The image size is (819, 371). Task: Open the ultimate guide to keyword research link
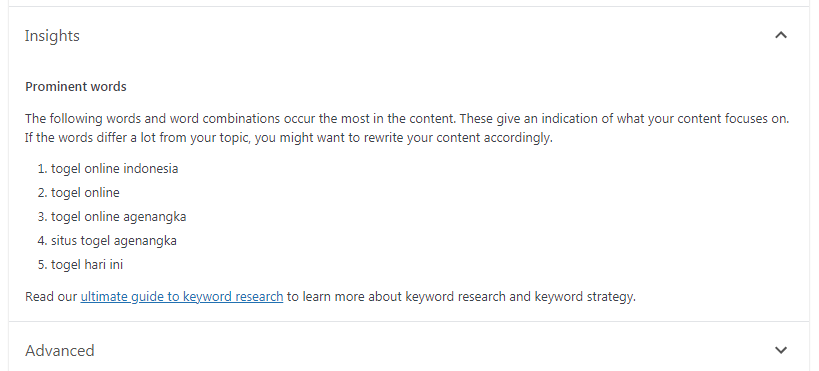tap(182, 297)
